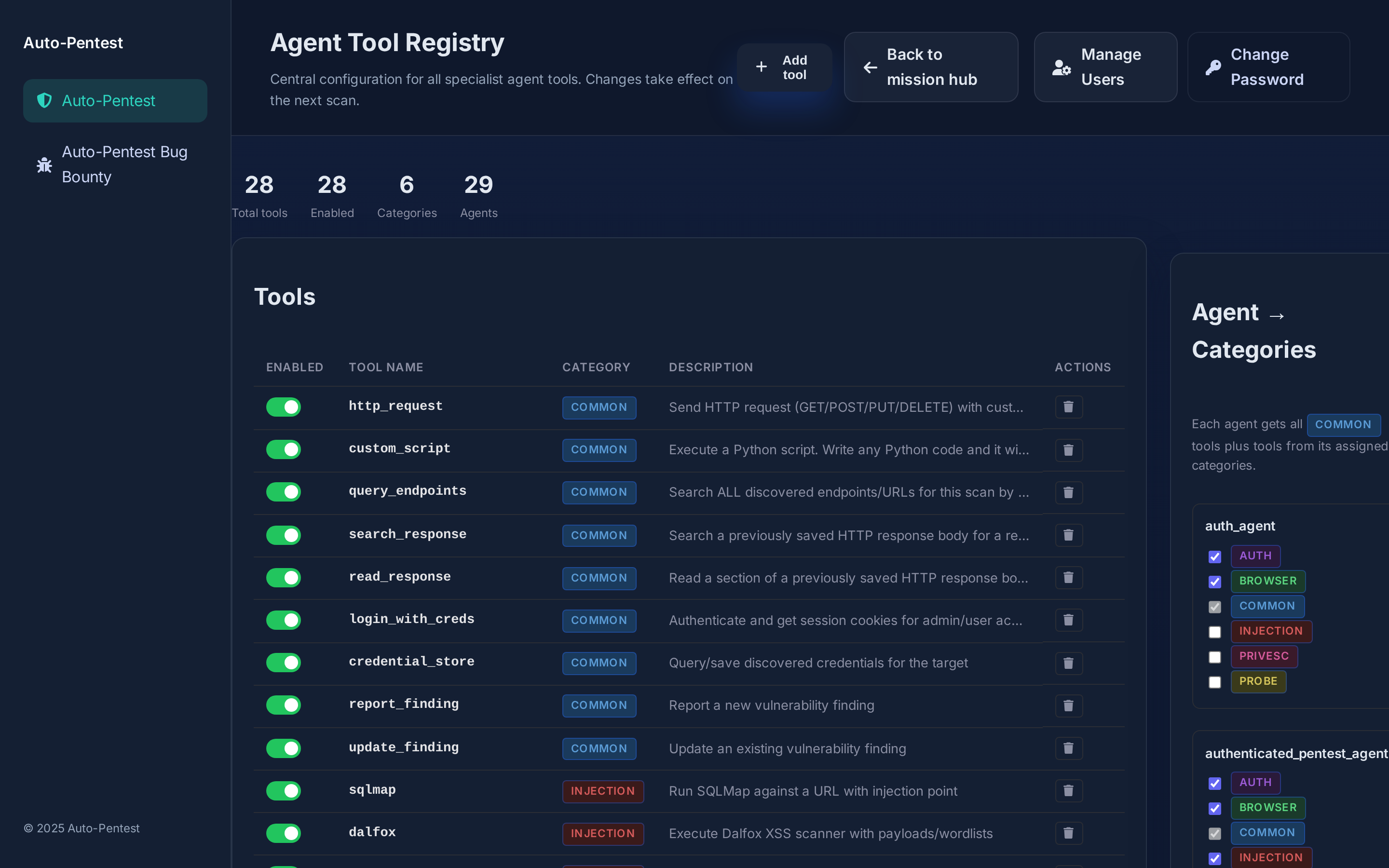Uncheck BROWSER for auth_agent
The image size is (1389, 868).
pos(1215,582)
